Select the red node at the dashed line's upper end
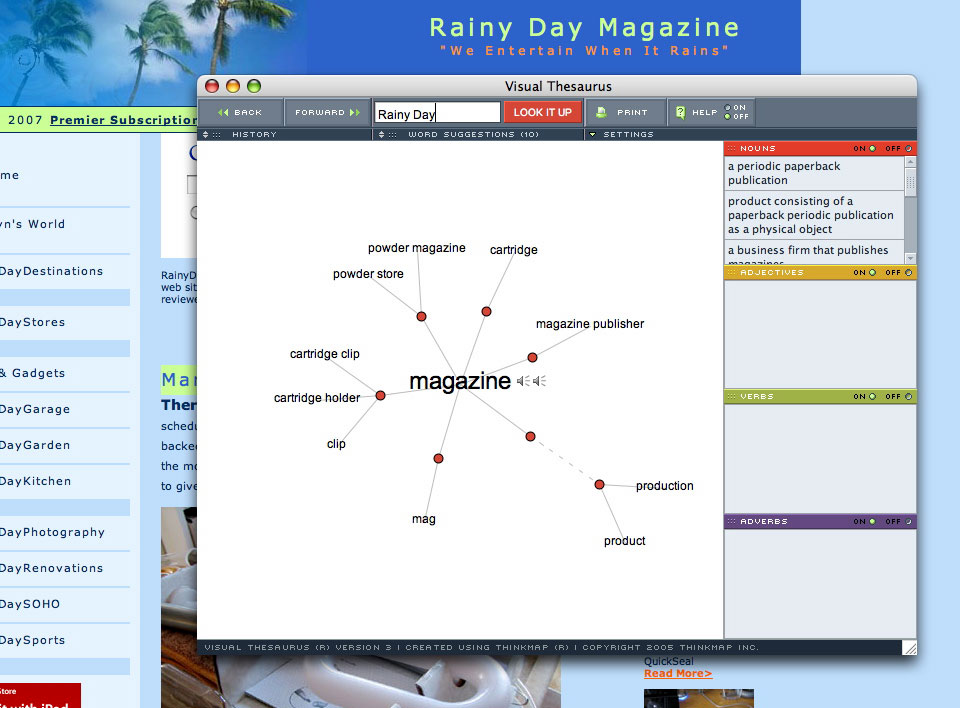960x708 pixels. [x=531, y=437]
